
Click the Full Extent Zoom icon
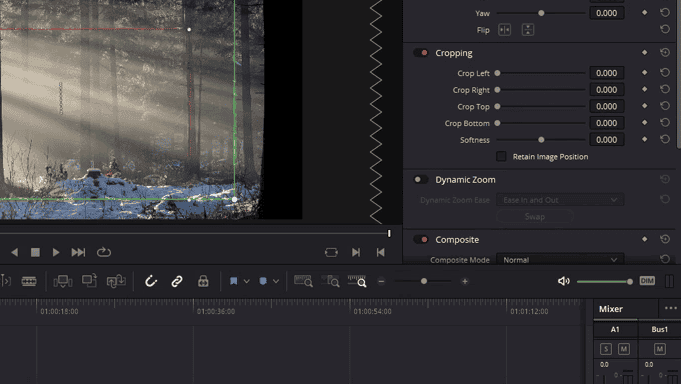[x=303, y=281]
